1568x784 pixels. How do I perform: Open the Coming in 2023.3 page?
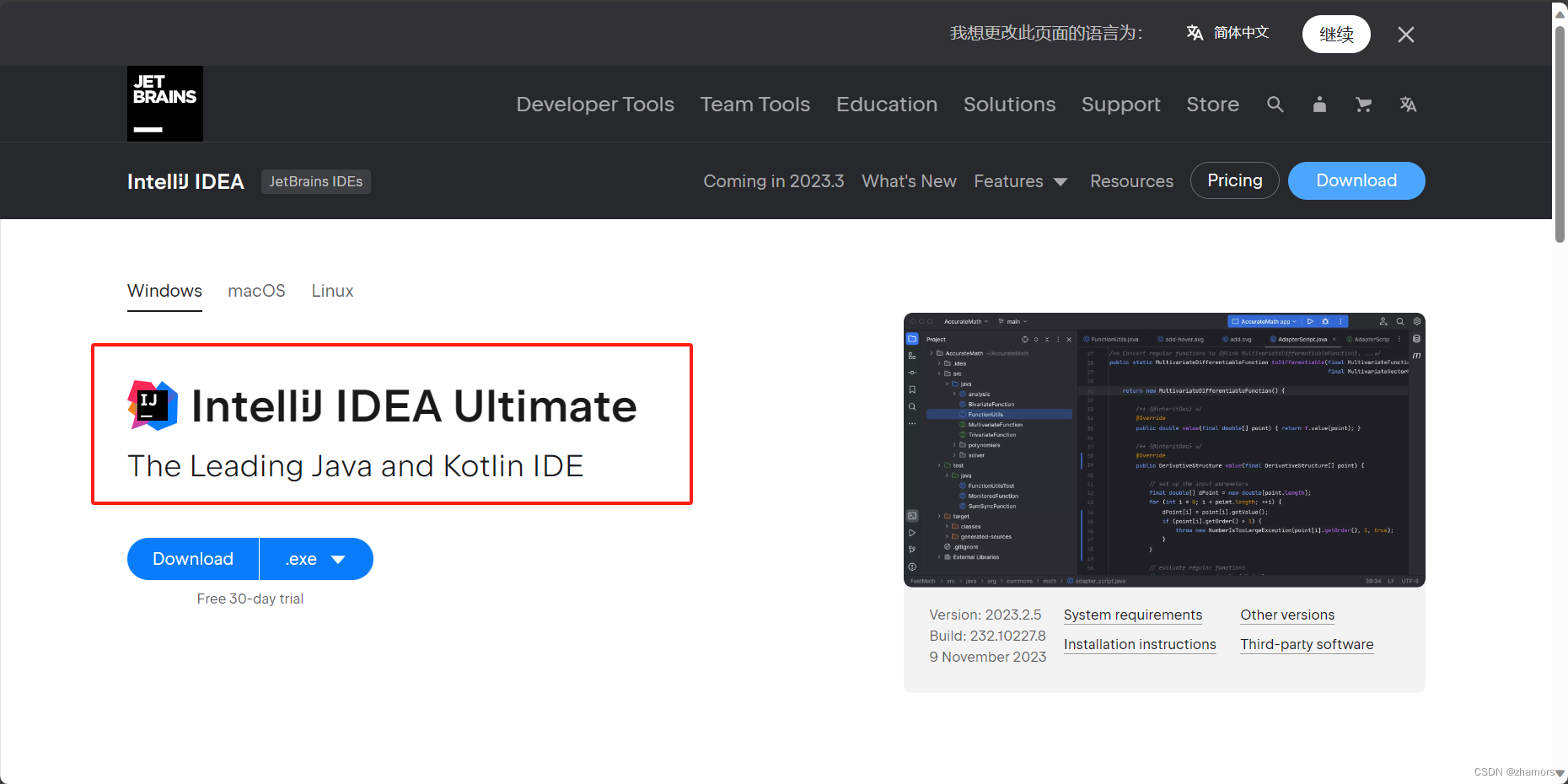click(774, 181)
